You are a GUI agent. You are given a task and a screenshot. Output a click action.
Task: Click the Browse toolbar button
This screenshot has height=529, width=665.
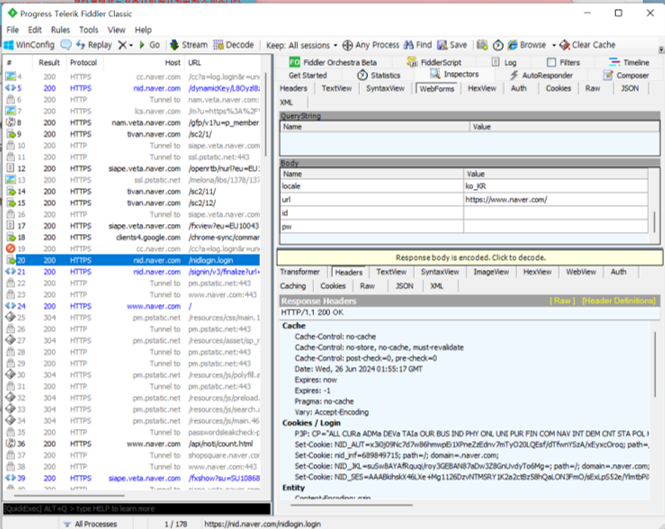pos(527,45)
